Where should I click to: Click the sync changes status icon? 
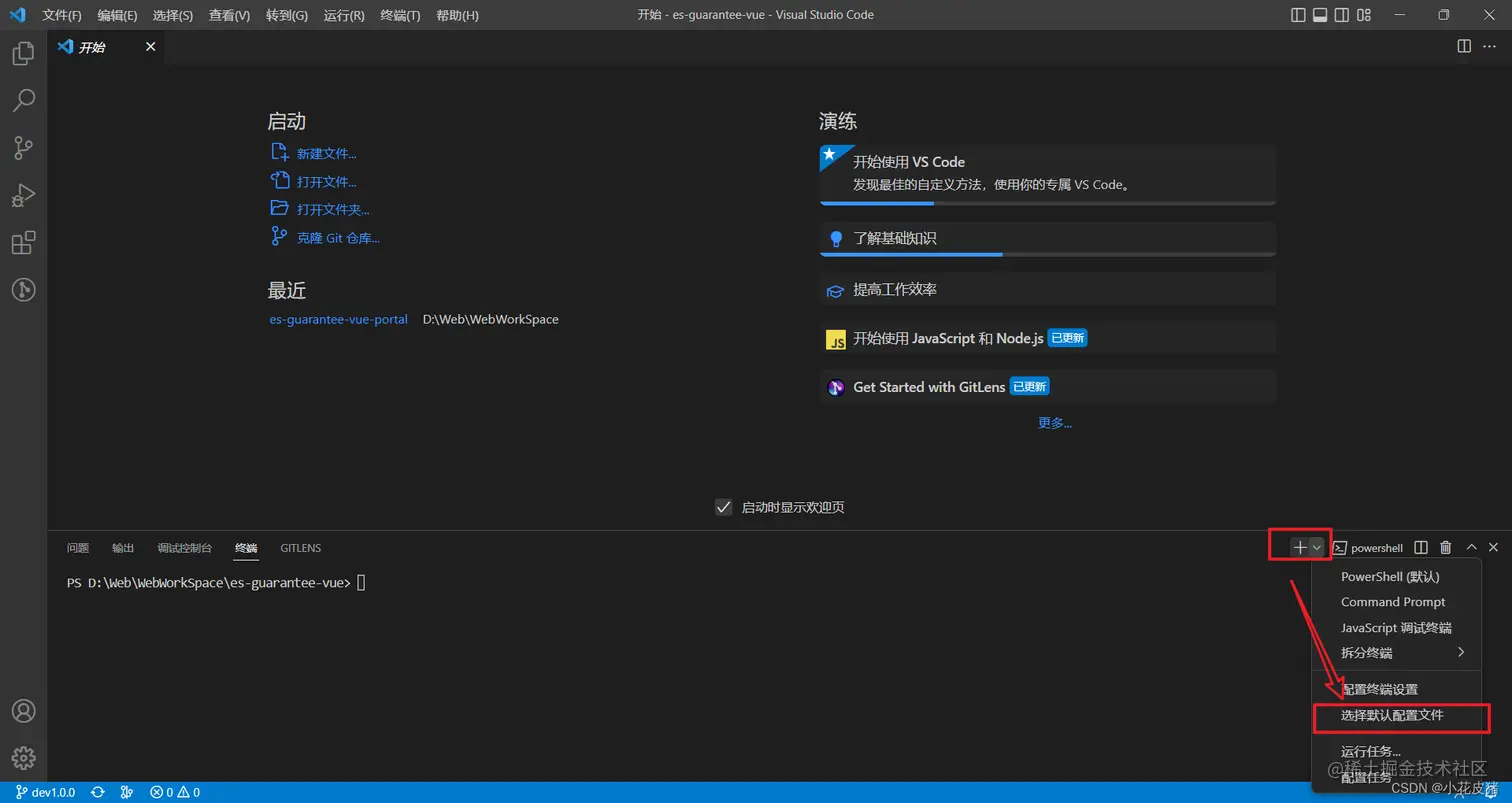(98, 792)
